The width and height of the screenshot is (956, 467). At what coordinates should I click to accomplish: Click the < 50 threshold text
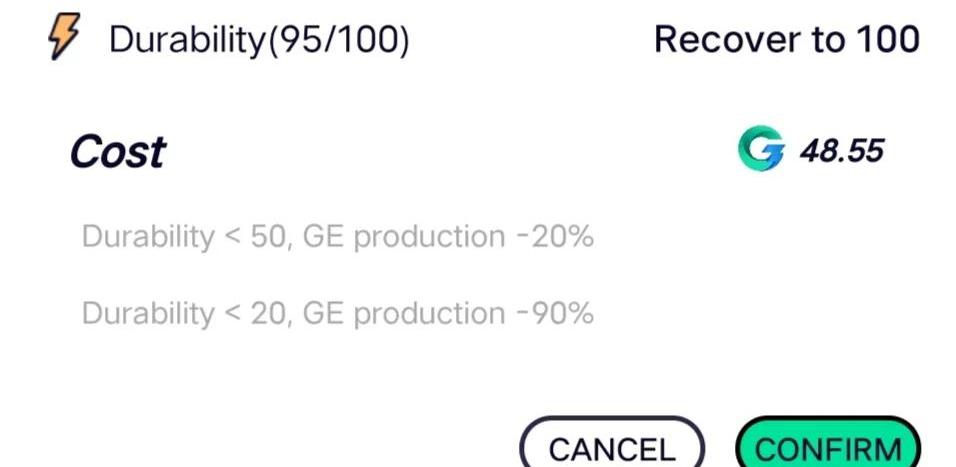point(253,237)
